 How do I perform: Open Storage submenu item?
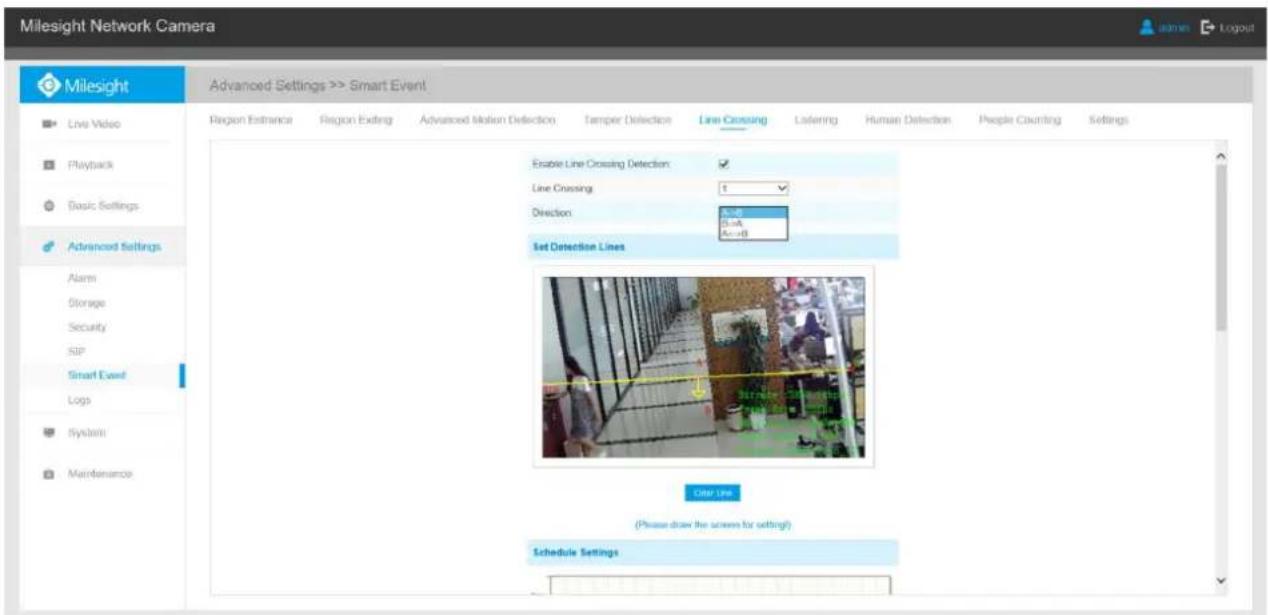87,302
